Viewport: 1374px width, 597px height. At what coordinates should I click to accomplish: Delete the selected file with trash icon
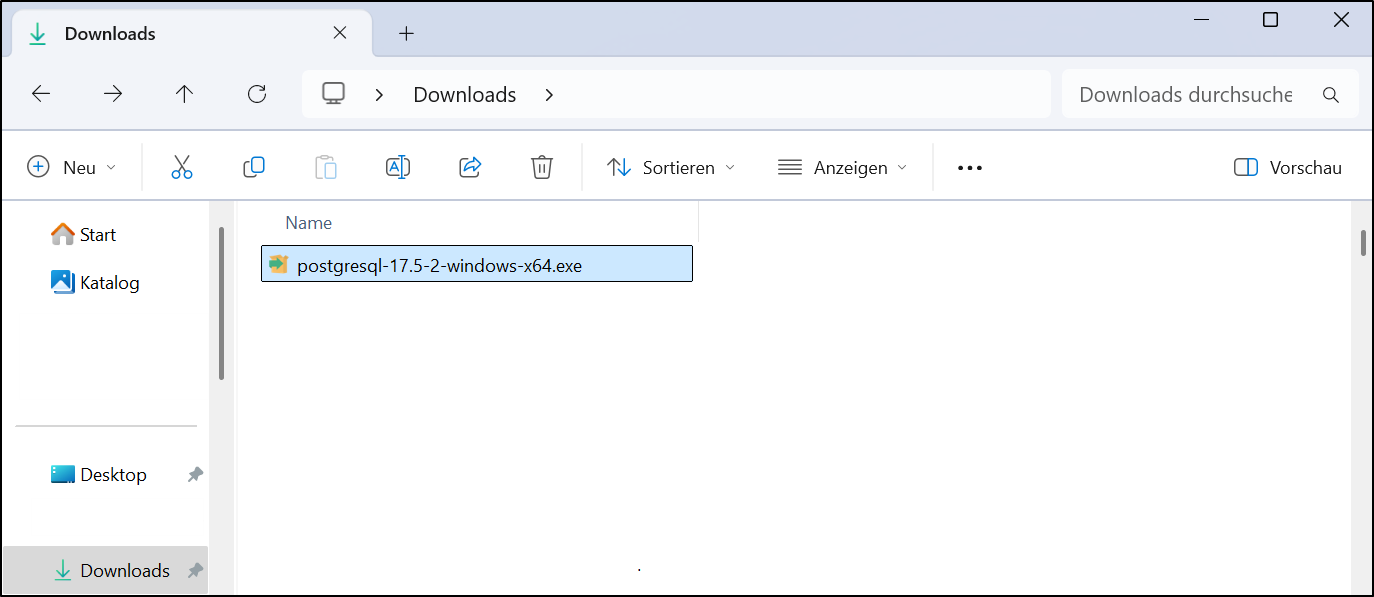tap(542, 167)
